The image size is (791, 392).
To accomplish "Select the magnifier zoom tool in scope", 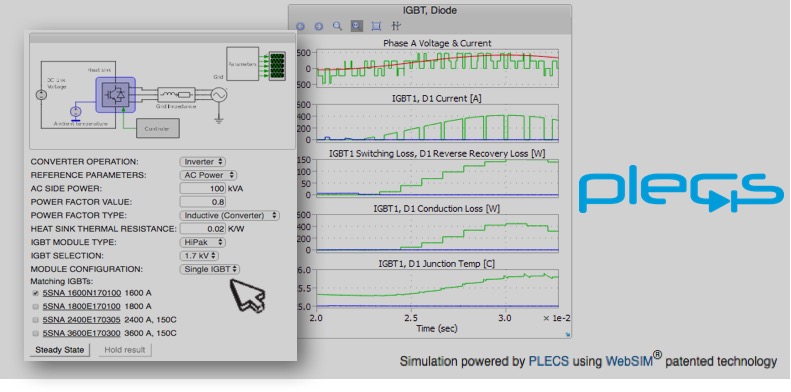I will (x=337, y=26).
